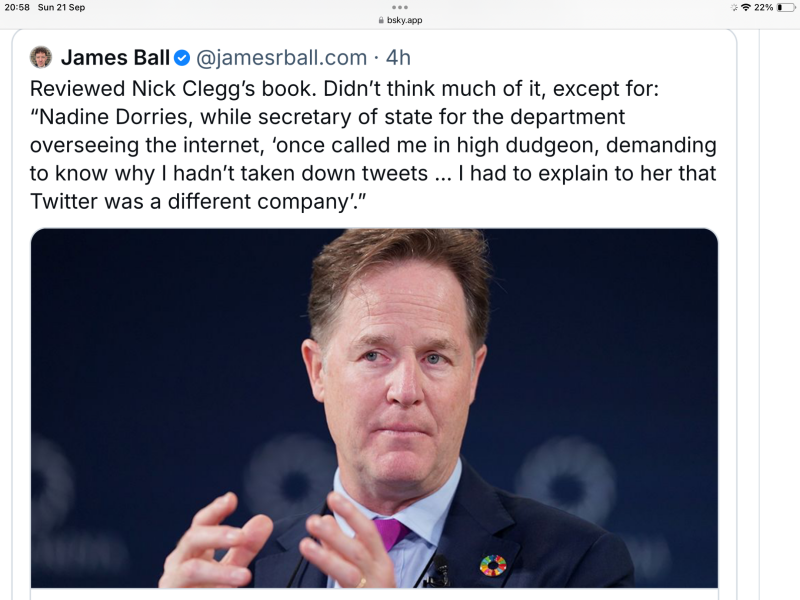Viewport: 800px width, 600px height.
Task: Tap the battery icon in status bar
Action: click(785, 7)
